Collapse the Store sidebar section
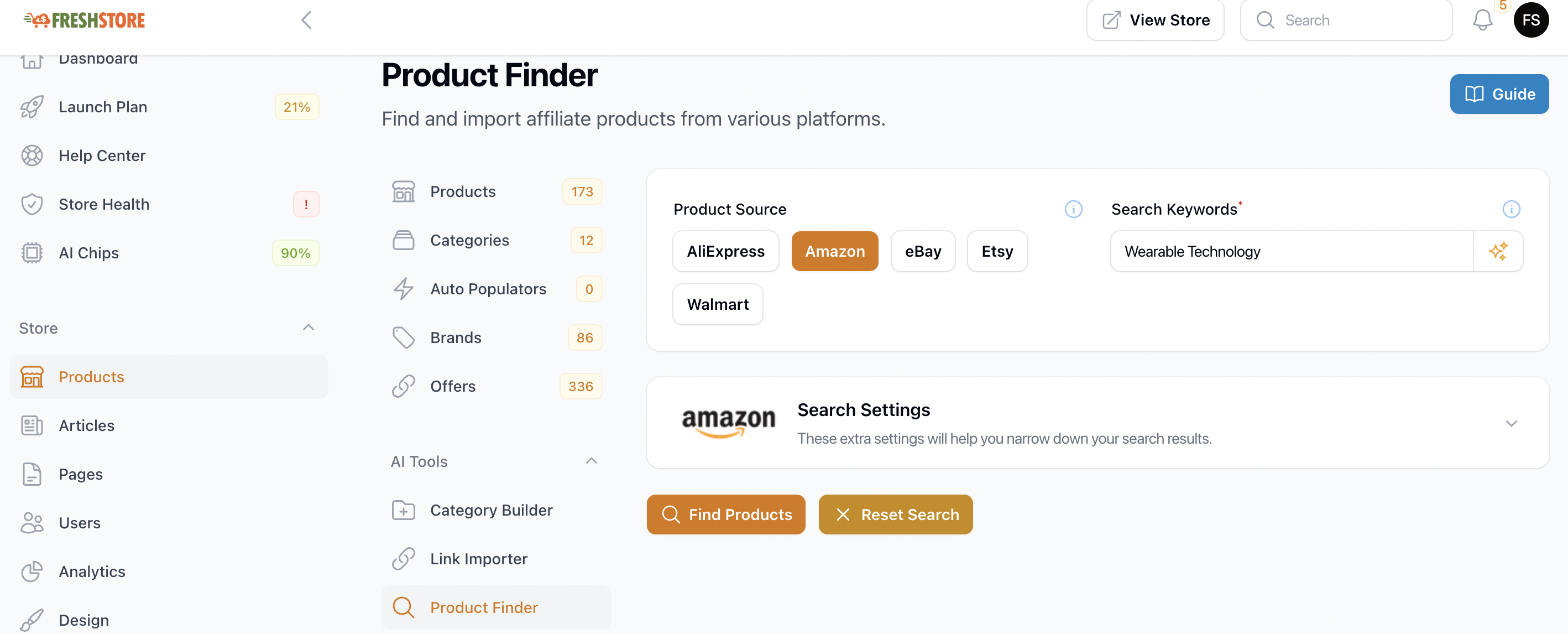1568x634 pixels. (309, 328)
